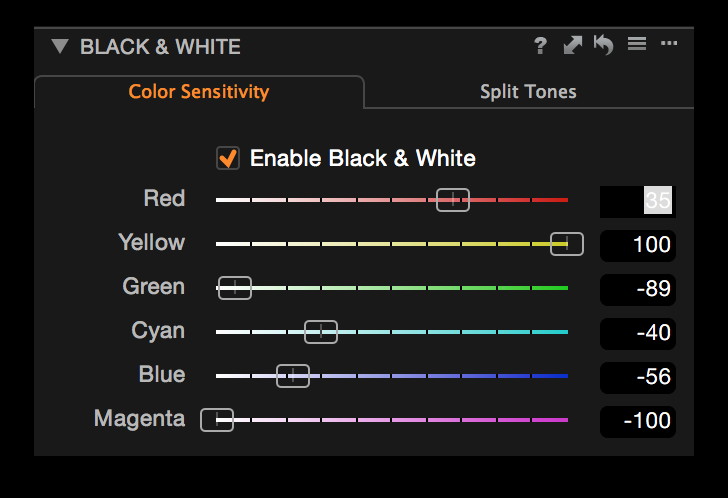Open the more options ellipsis icon

669,44
